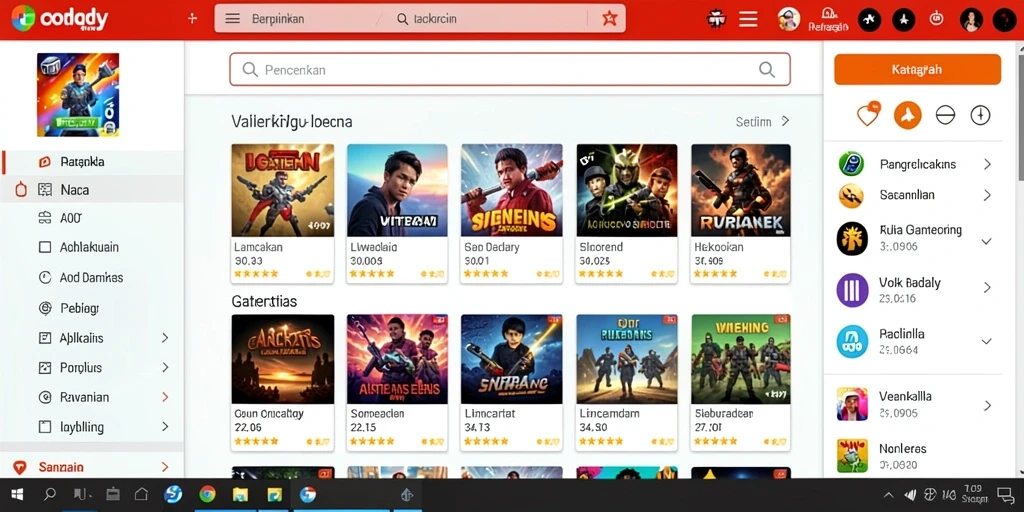Click the colorful store logo icon
The height and width of the screenshot is (512, 1024).
click(x=23, y=18)
